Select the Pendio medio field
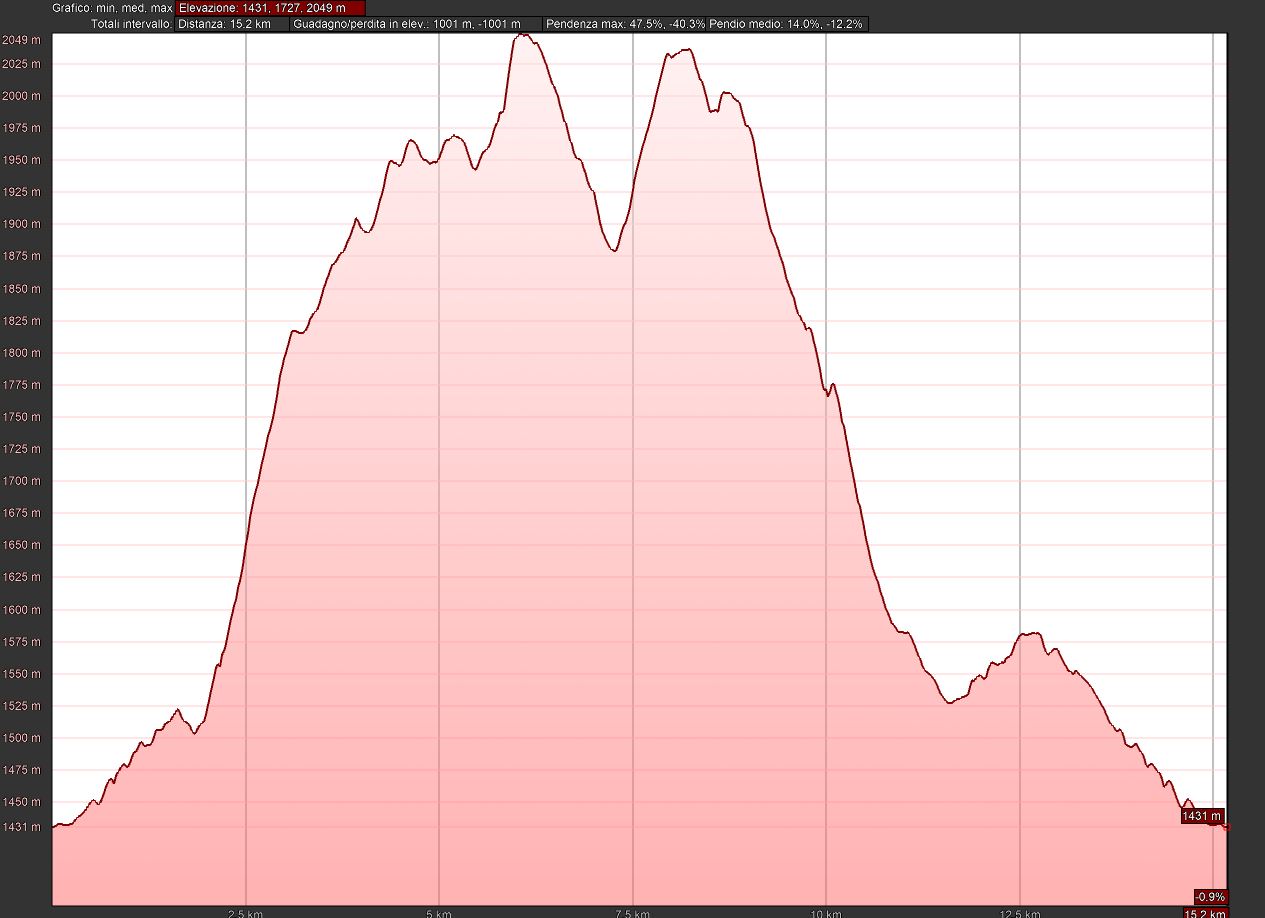Screen dimensions: 1265x918 coord(787,24)
